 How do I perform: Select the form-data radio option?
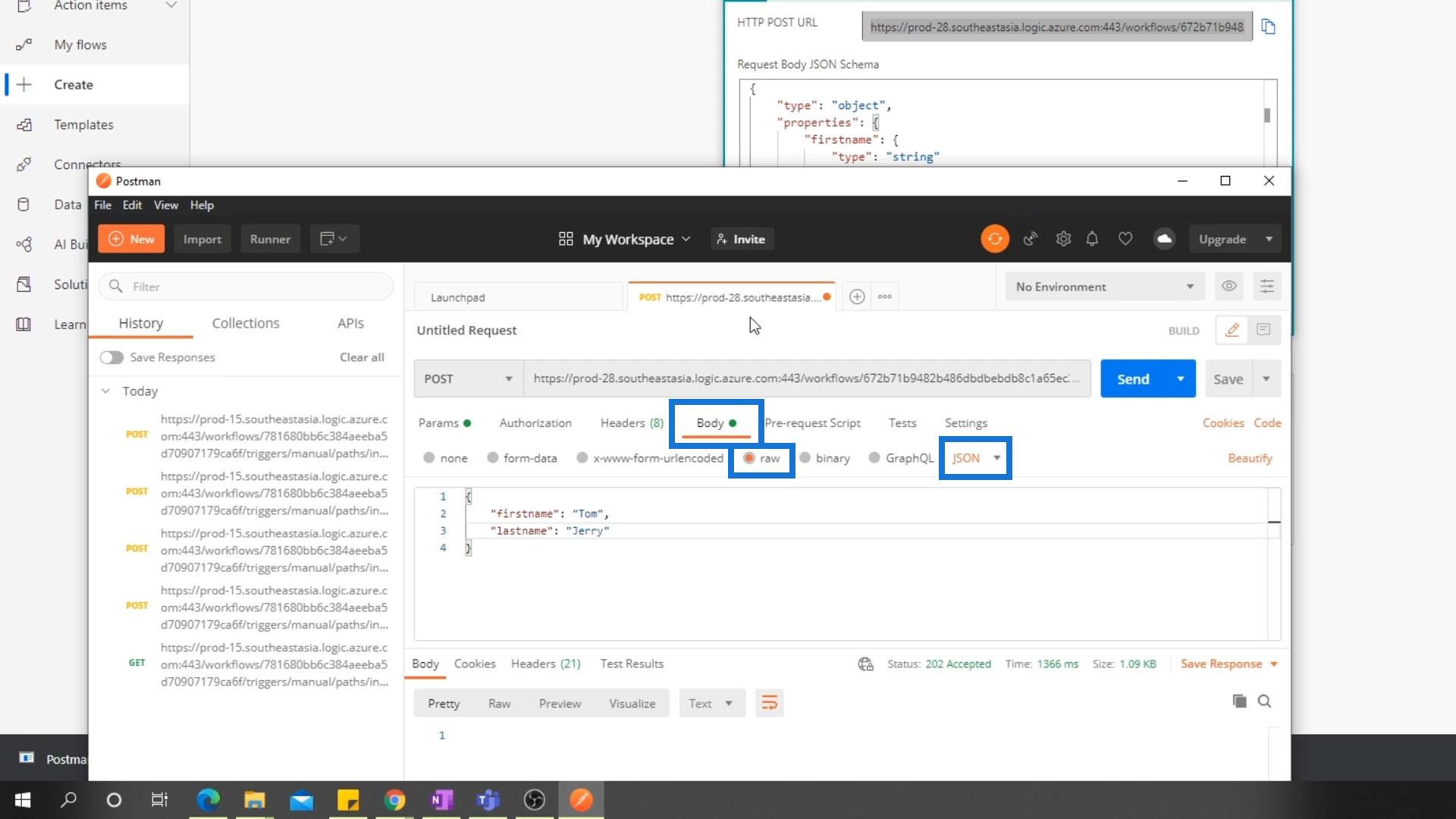pos(493,458)
